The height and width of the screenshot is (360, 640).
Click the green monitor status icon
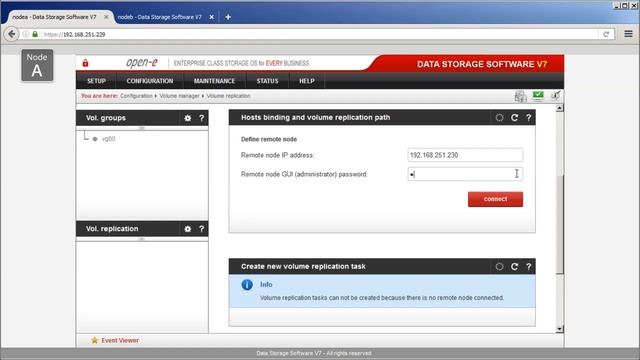click(538, 96)
